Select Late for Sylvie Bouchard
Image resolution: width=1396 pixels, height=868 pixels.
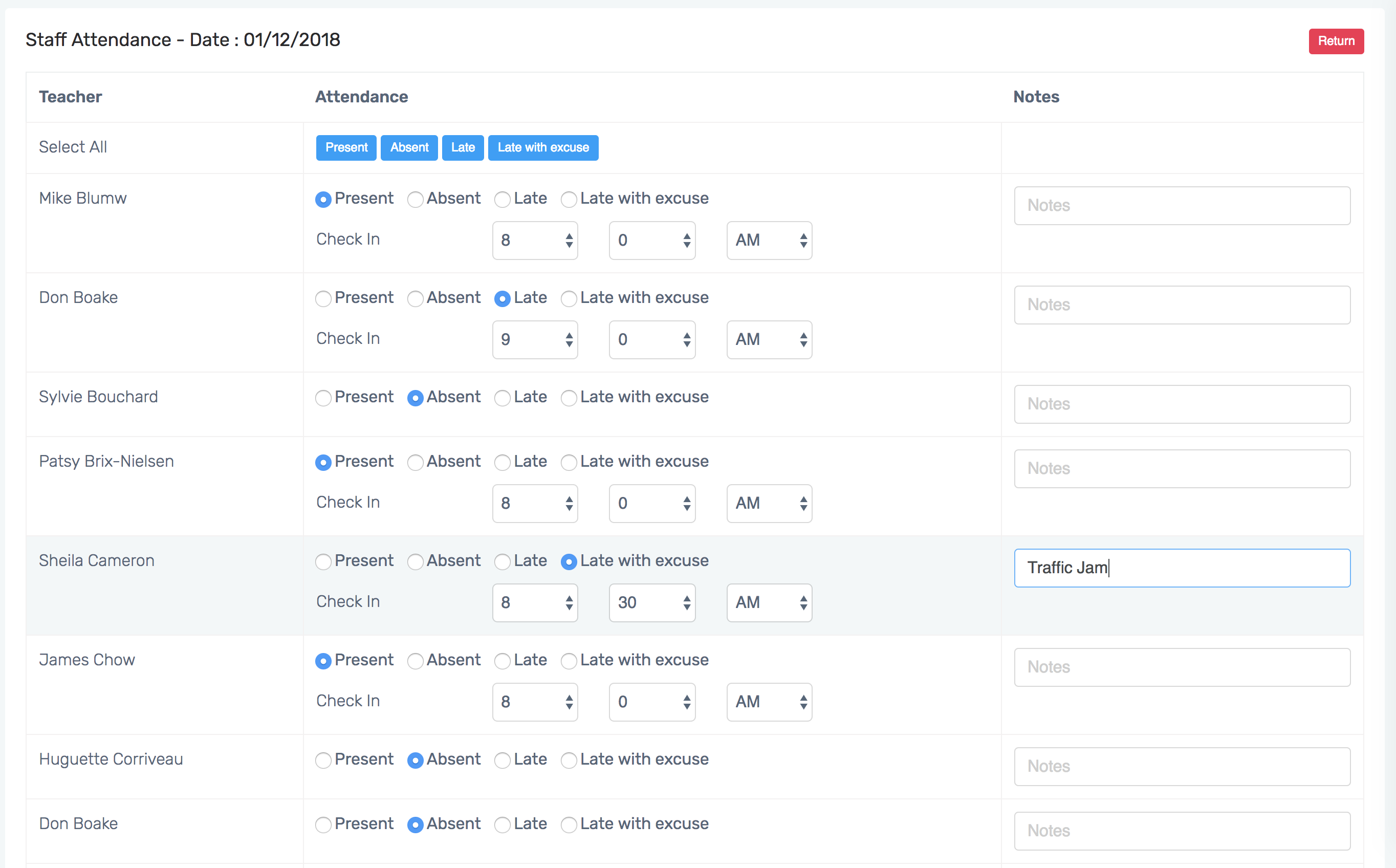click(x=502, y=398)
